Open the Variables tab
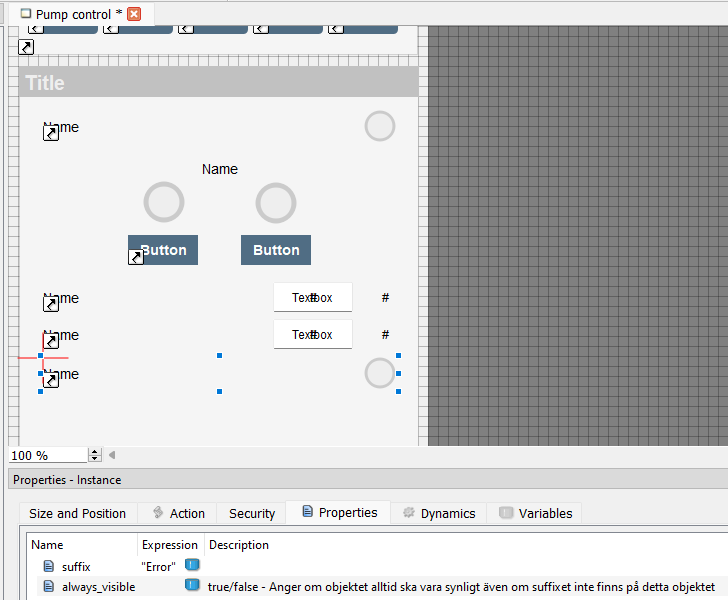The image size is (728, 600). tap(535, 513)
